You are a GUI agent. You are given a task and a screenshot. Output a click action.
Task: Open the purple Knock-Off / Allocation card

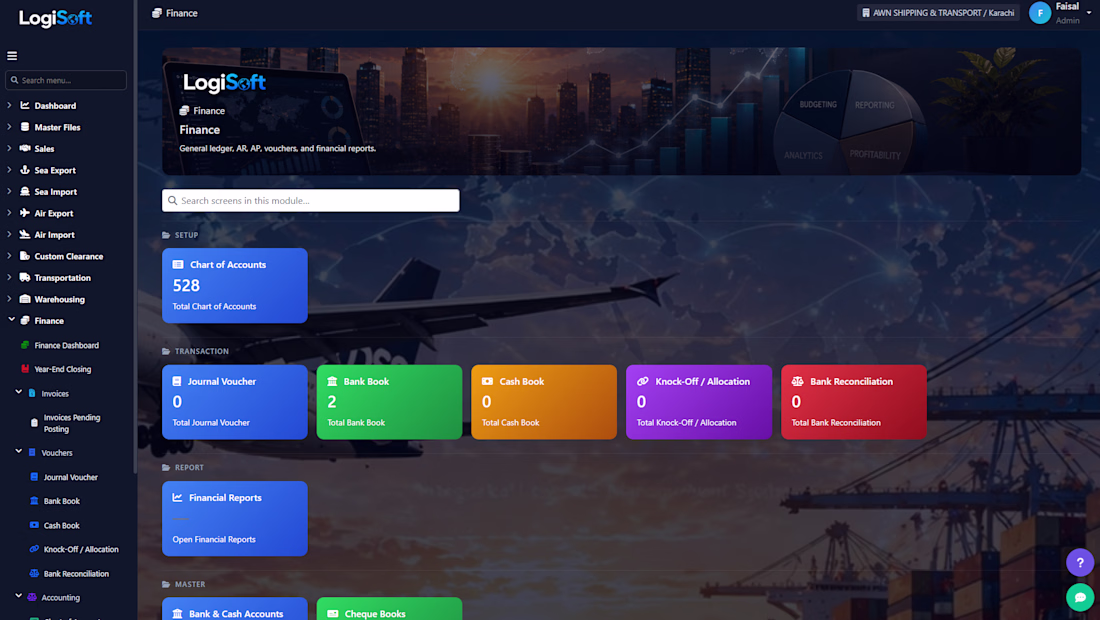coord(699,402)
